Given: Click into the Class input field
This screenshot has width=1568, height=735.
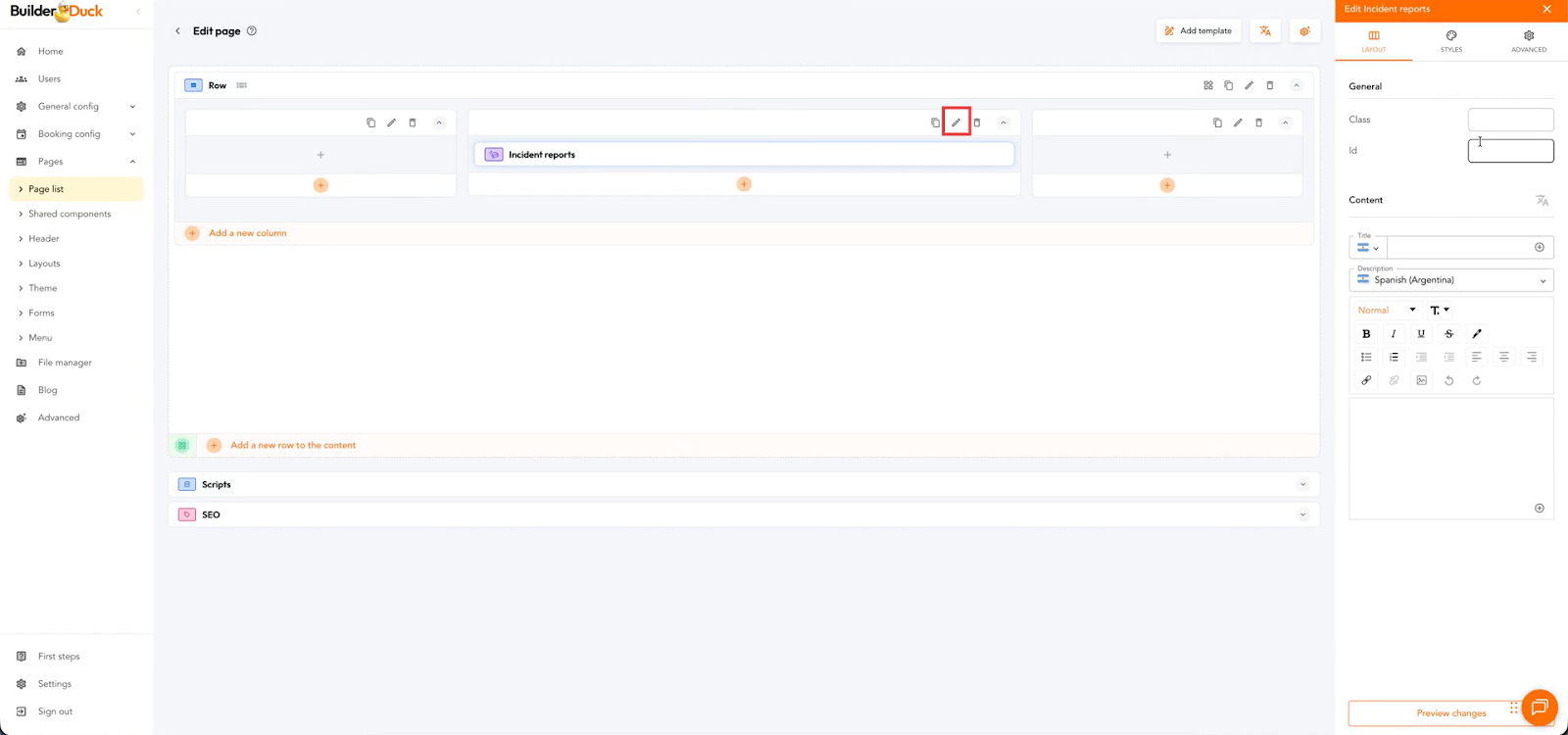Looking at the screenshot, I should [1510, 120].
